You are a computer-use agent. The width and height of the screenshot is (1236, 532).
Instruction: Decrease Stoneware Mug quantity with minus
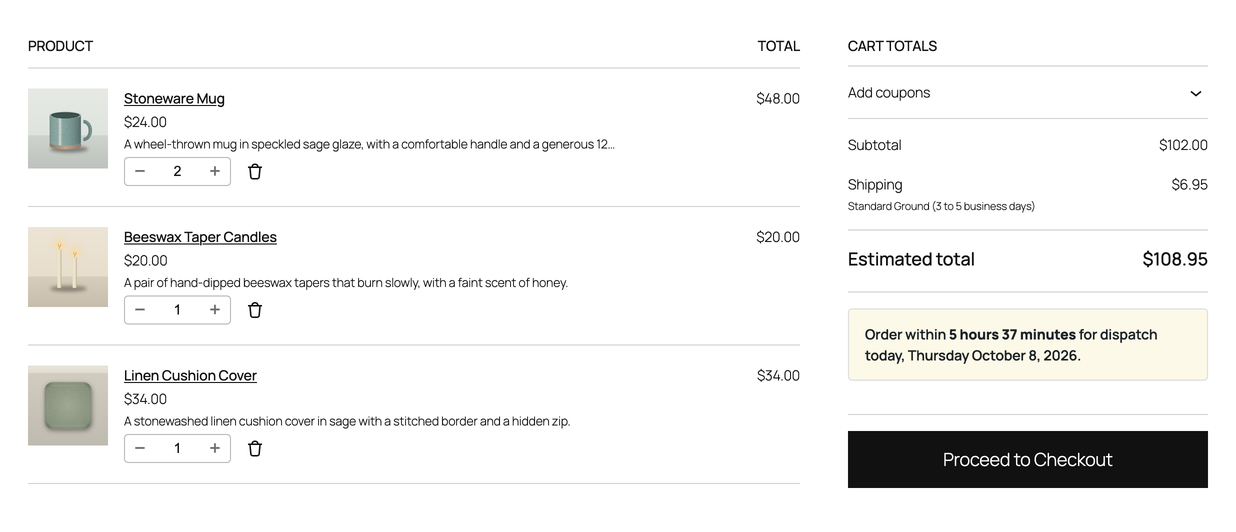[x=140, y=172]
